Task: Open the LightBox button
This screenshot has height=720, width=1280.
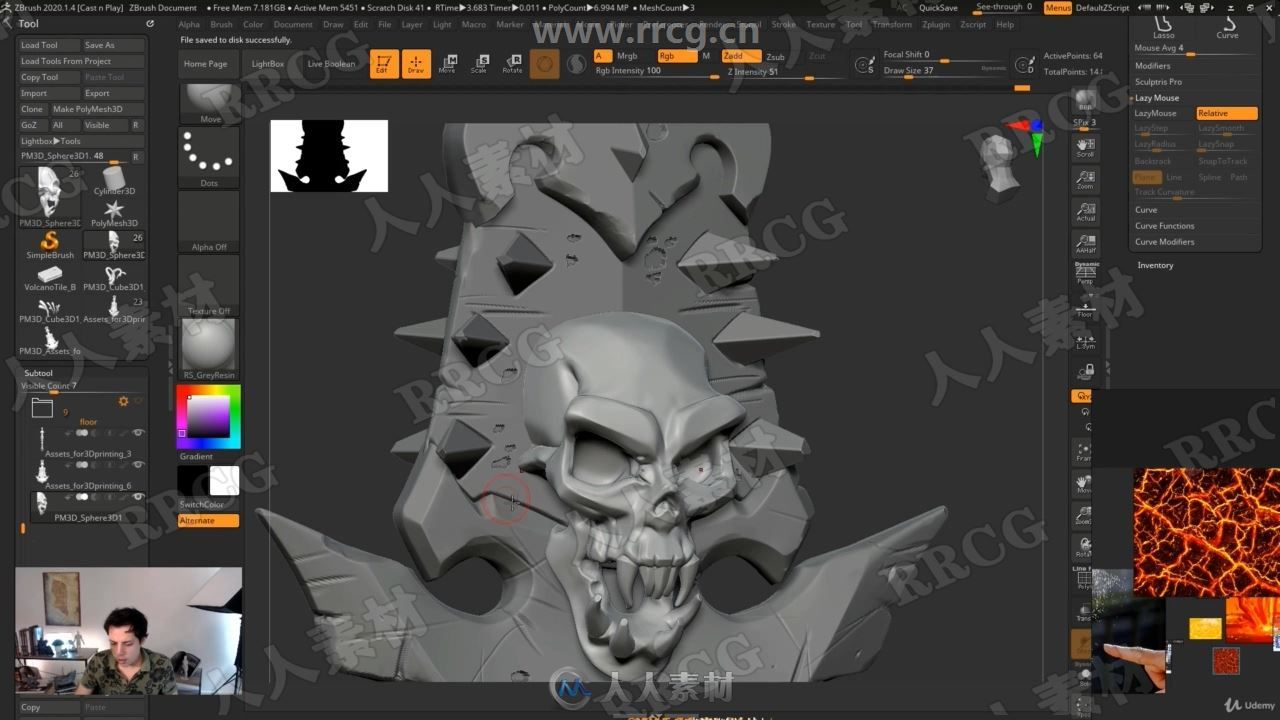Action: pos(268,64)
